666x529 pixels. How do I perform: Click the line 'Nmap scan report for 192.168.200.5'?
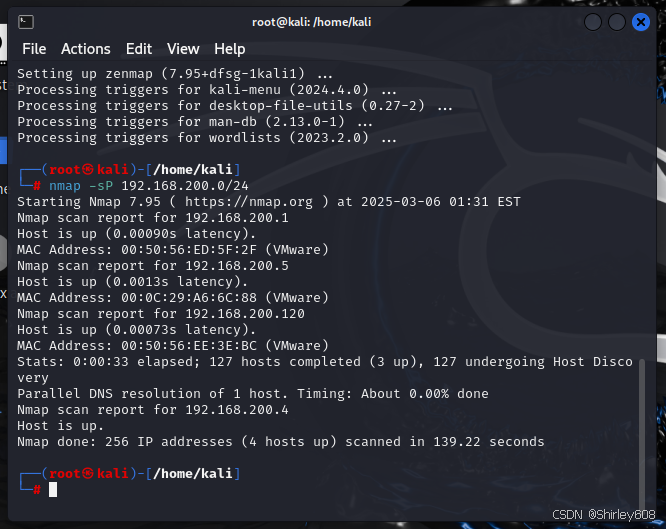pos(153,266)
